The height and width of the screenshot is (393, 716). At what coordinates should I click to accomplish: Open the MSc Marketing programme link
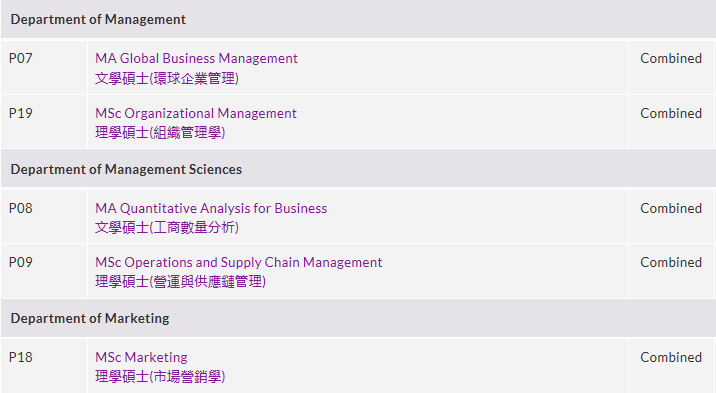point(141,357)
